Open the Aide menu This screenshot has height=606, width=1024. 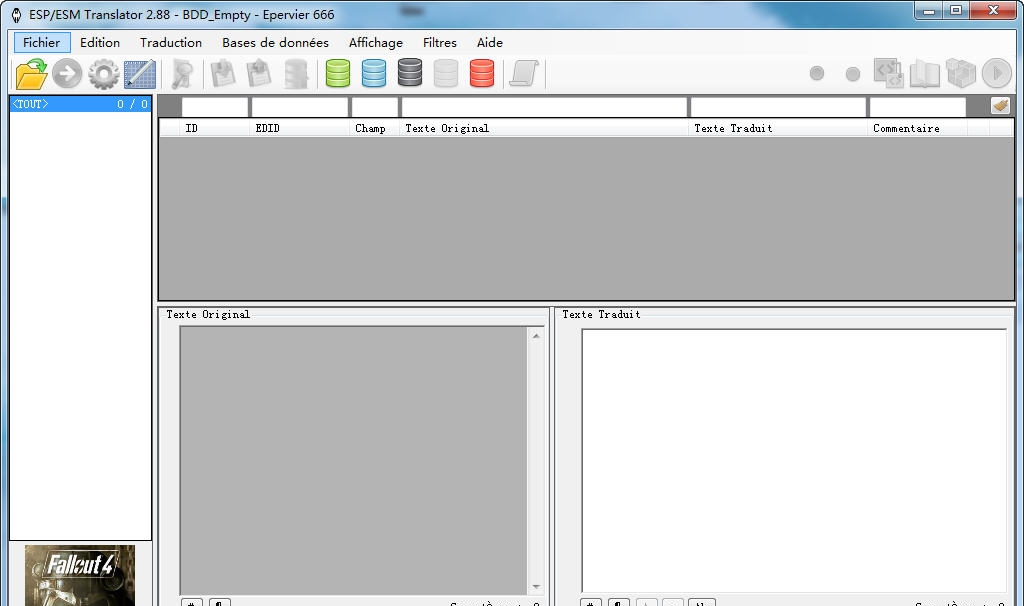click(x=490, y=43)
